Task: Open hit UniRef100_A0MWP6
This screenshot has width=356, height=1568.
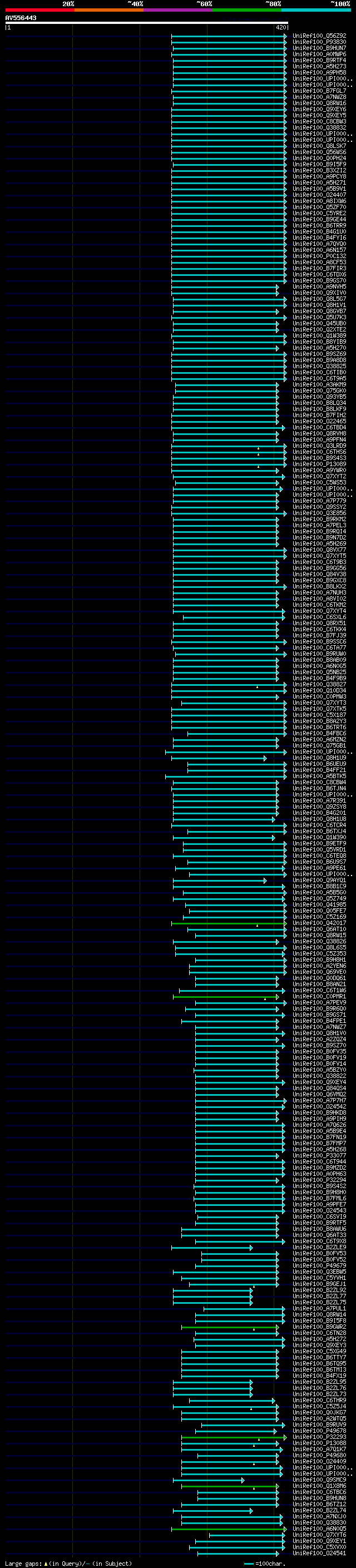Action: tap(319, 54)
